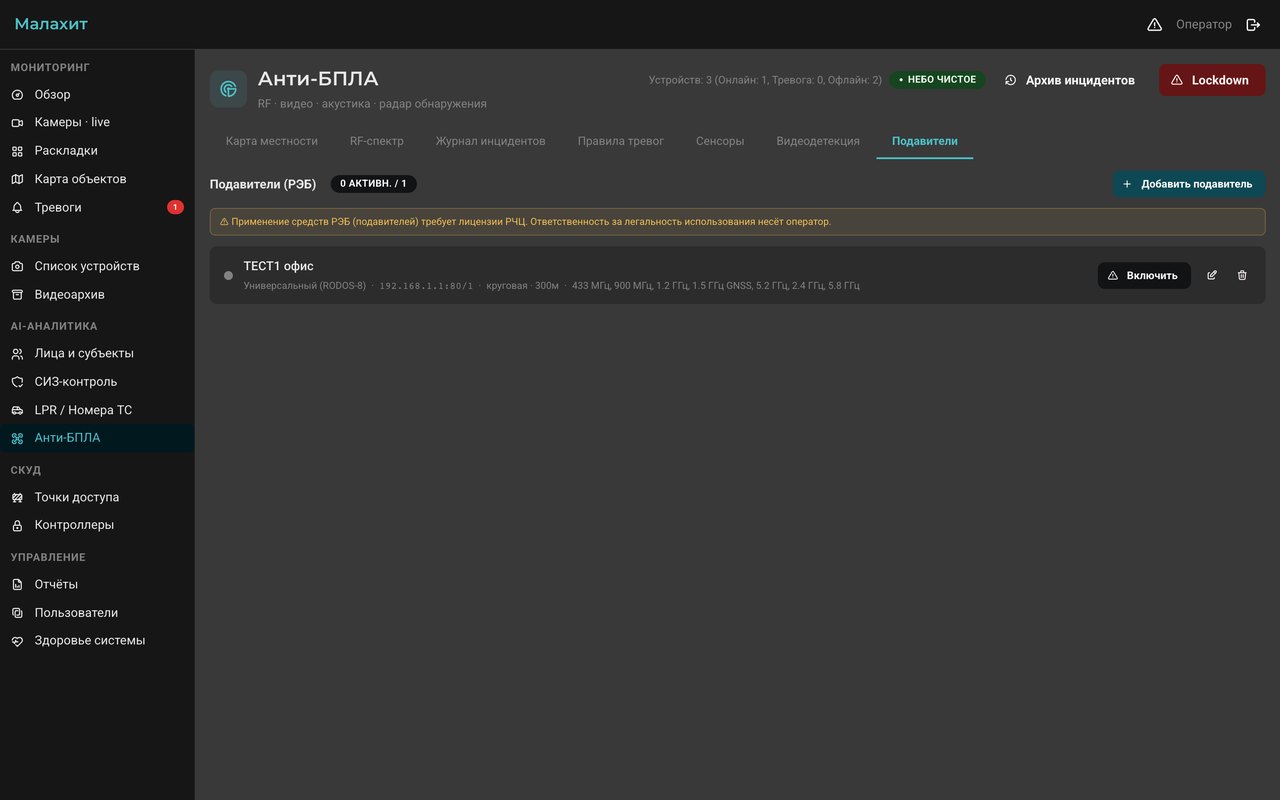1280x800 pixels.
Task: Select the Сенсоры tab
Action: 720,141
